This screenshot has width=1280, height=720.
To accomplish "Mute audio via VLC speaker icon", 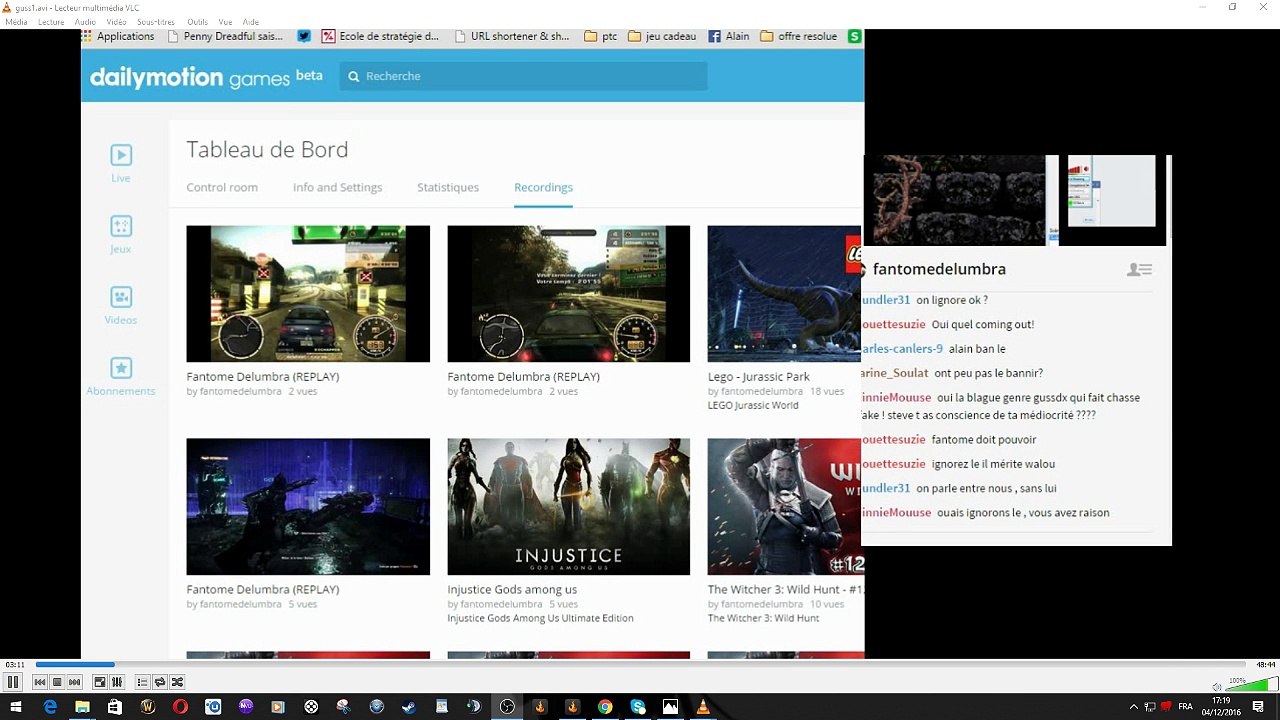I will [x=1217, y=686].
